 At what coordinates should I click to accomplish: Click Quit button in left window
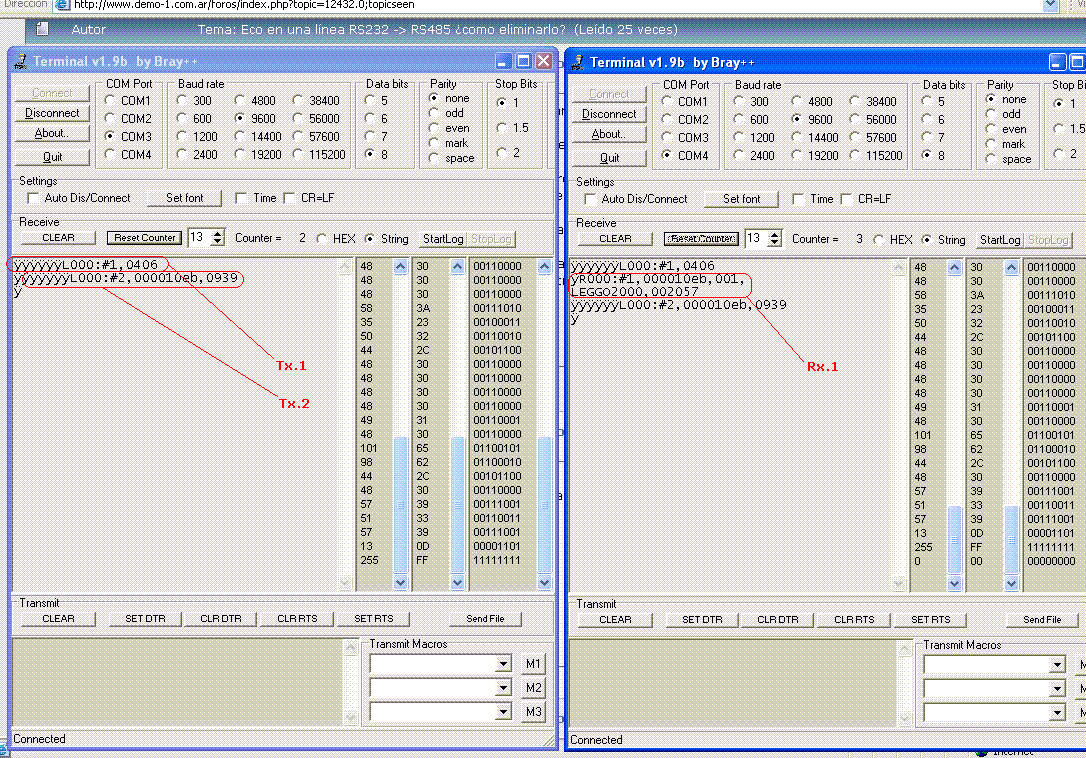tap(52, 157)
